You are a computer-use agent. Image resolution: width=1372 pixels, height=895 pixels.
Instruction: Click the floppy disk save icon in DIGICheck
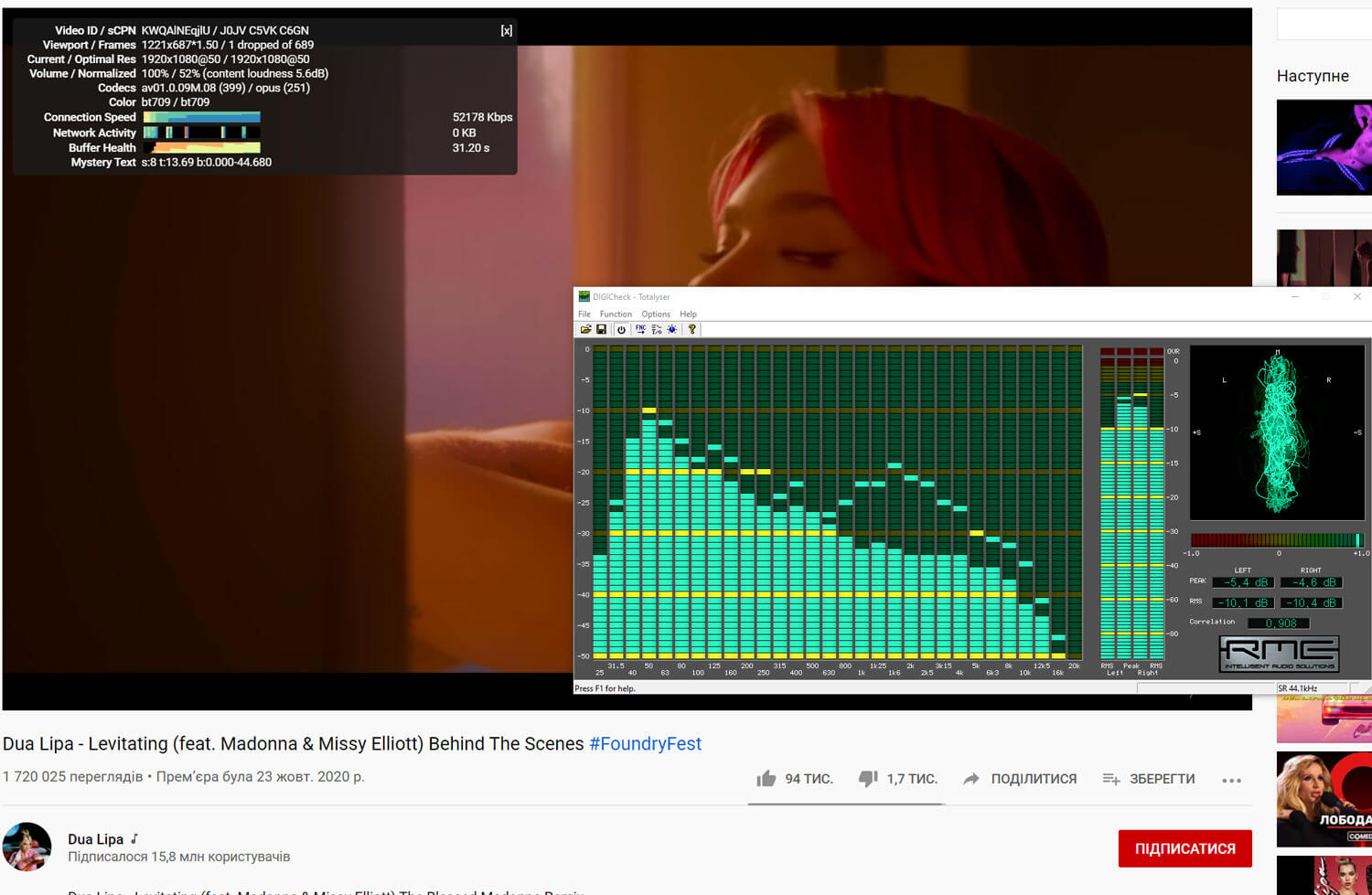pyautogui.click(x=601, y=329)
